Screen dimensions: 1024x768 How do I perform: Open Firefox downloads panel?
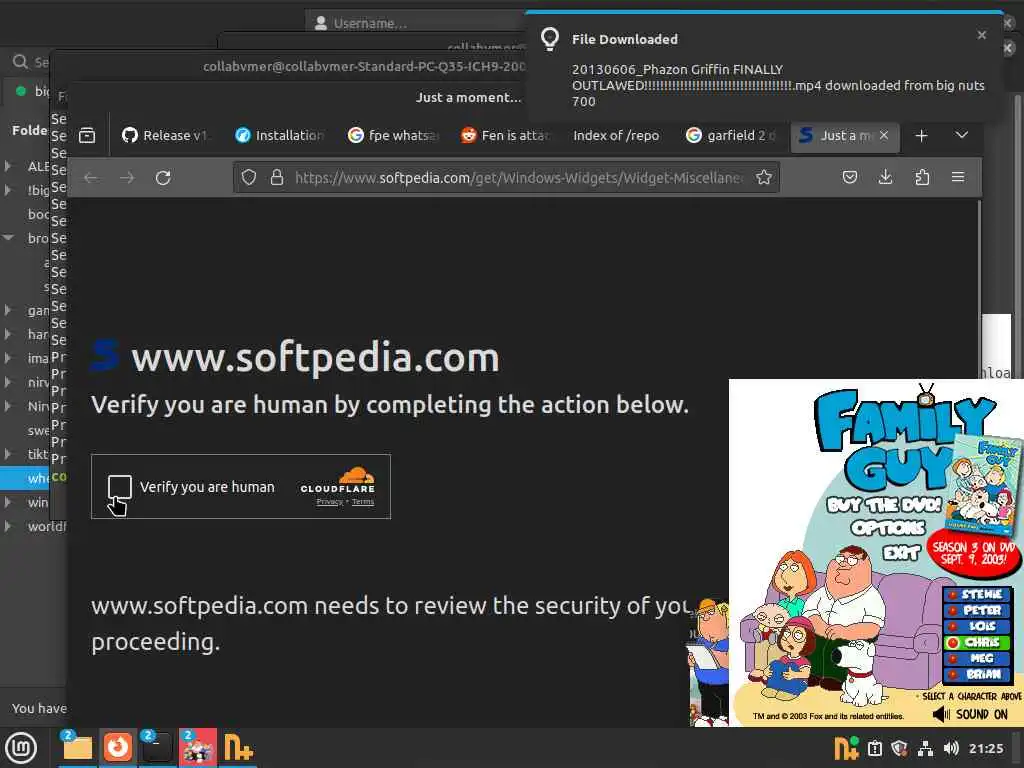(886, 177)
